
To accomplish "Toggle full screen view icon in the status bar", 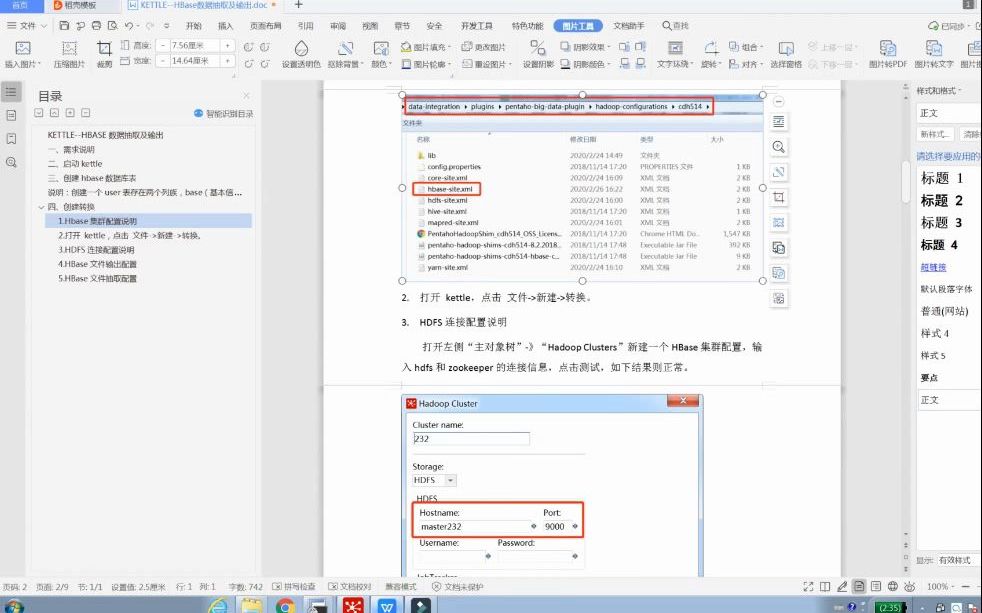I will click(809, 587).
